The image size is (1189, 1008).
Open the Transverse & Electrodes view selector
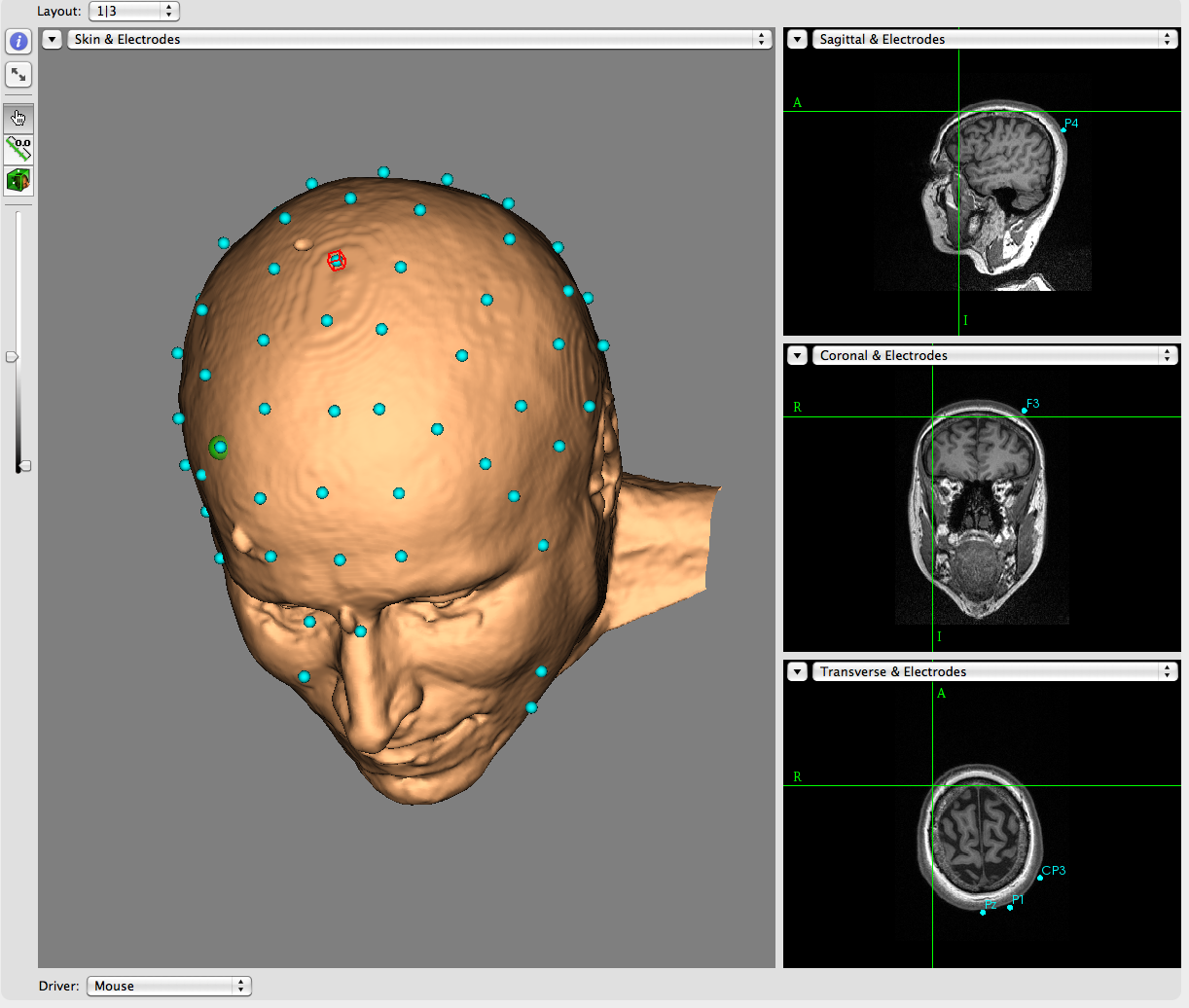click(x=994, y=671)
